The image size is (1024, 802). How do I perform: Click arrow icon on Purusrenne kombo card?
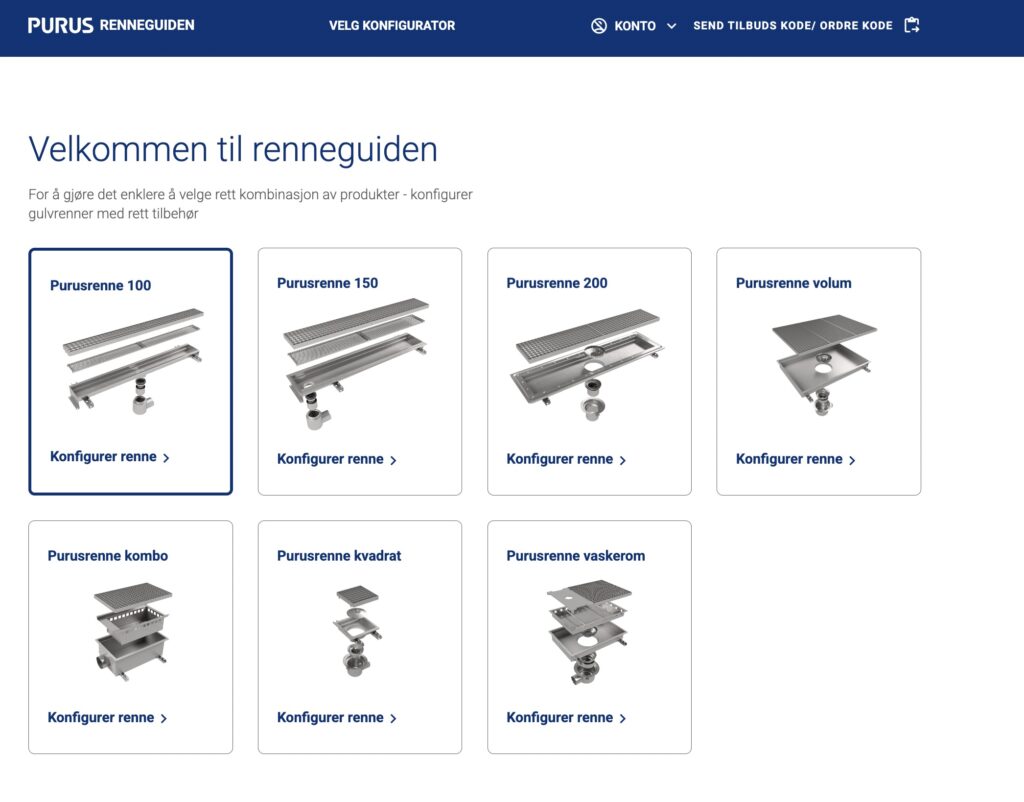pos(164,719)
